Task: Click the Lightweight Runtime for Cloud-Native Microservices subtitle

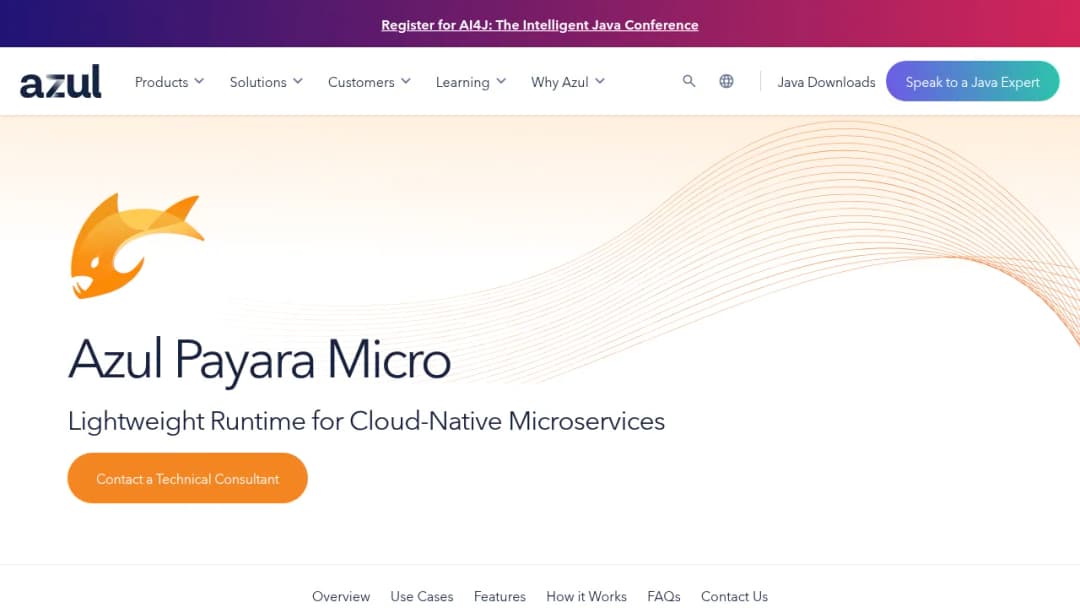Action: tap(366, 421)
